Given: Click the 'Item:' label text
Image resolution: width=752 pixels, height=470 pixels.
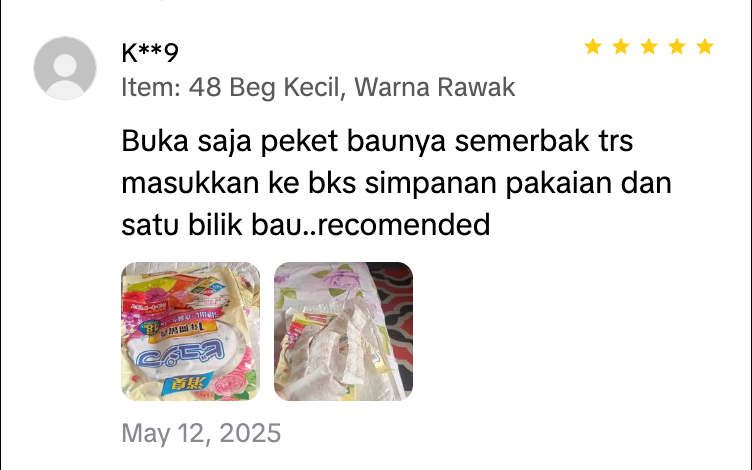Looking at the screenshot, I should (151, 87).
